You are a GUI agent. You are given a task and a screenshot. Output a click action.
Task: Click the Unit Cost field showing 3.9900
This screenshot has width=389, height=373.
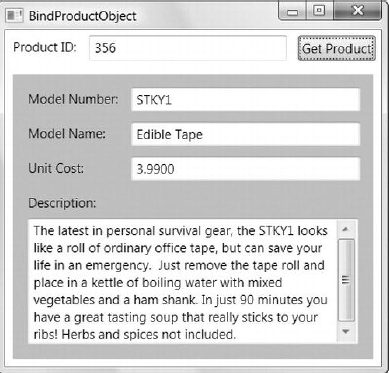click(246, 169)
